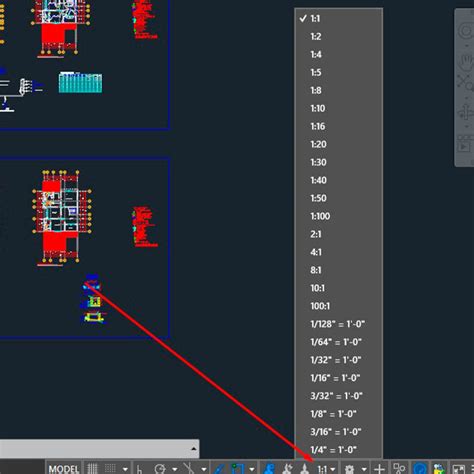Open Snap mode settings dropdown arrow
The image size is (474, 474).
point(125,469)
